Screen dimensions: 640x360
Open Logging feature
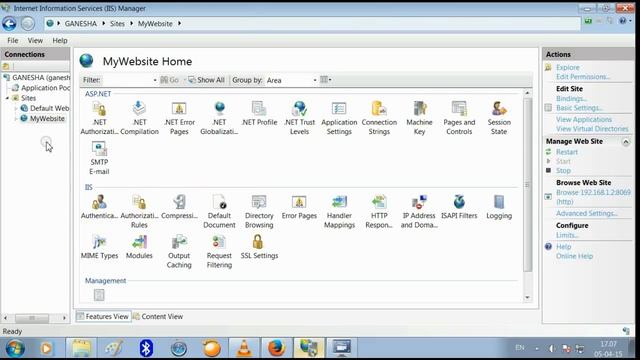pos(499,207)
